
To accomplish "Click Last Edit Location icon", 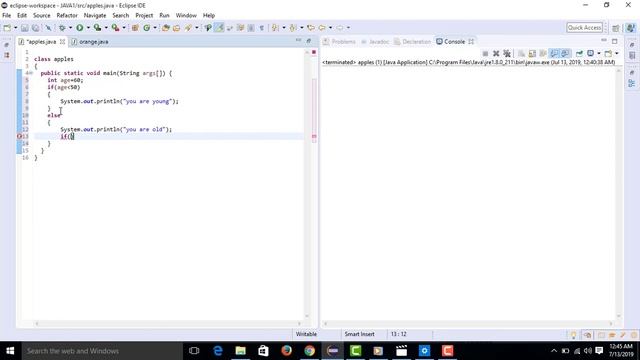I will [x=311, y=28].
